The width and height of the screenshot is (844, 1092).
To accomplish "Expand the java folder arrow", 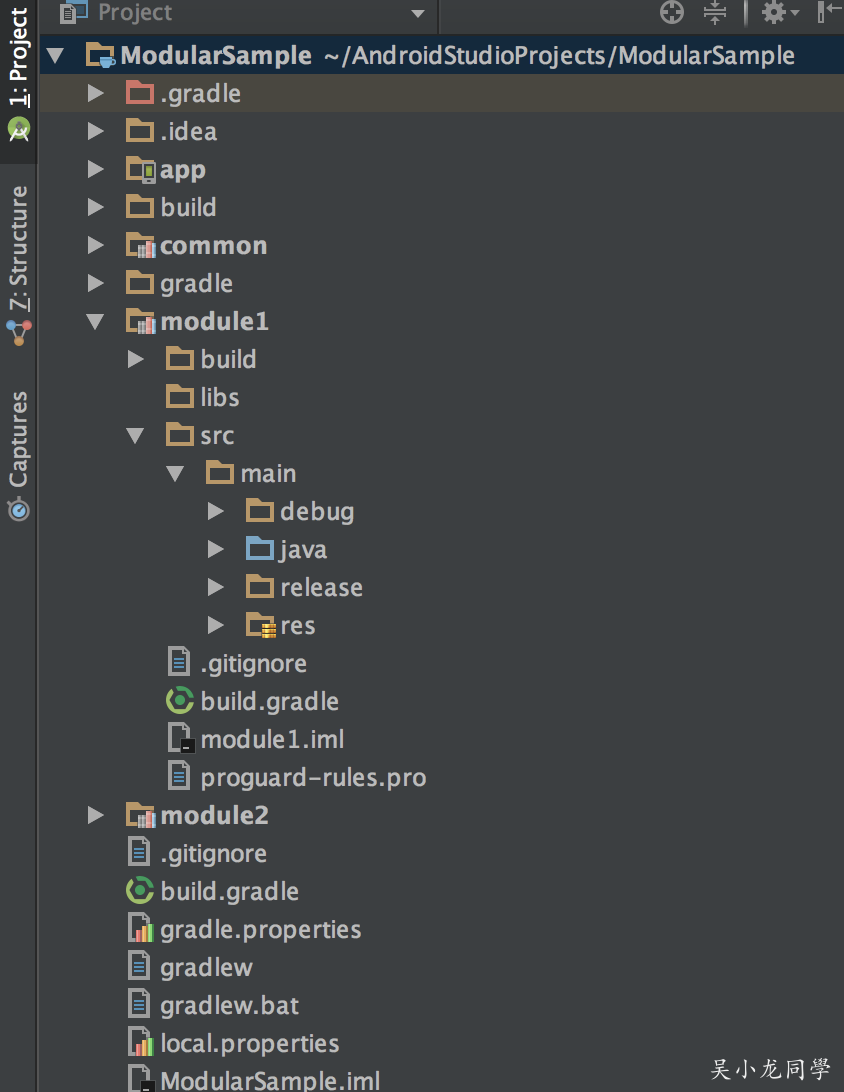I will point(216,549).
